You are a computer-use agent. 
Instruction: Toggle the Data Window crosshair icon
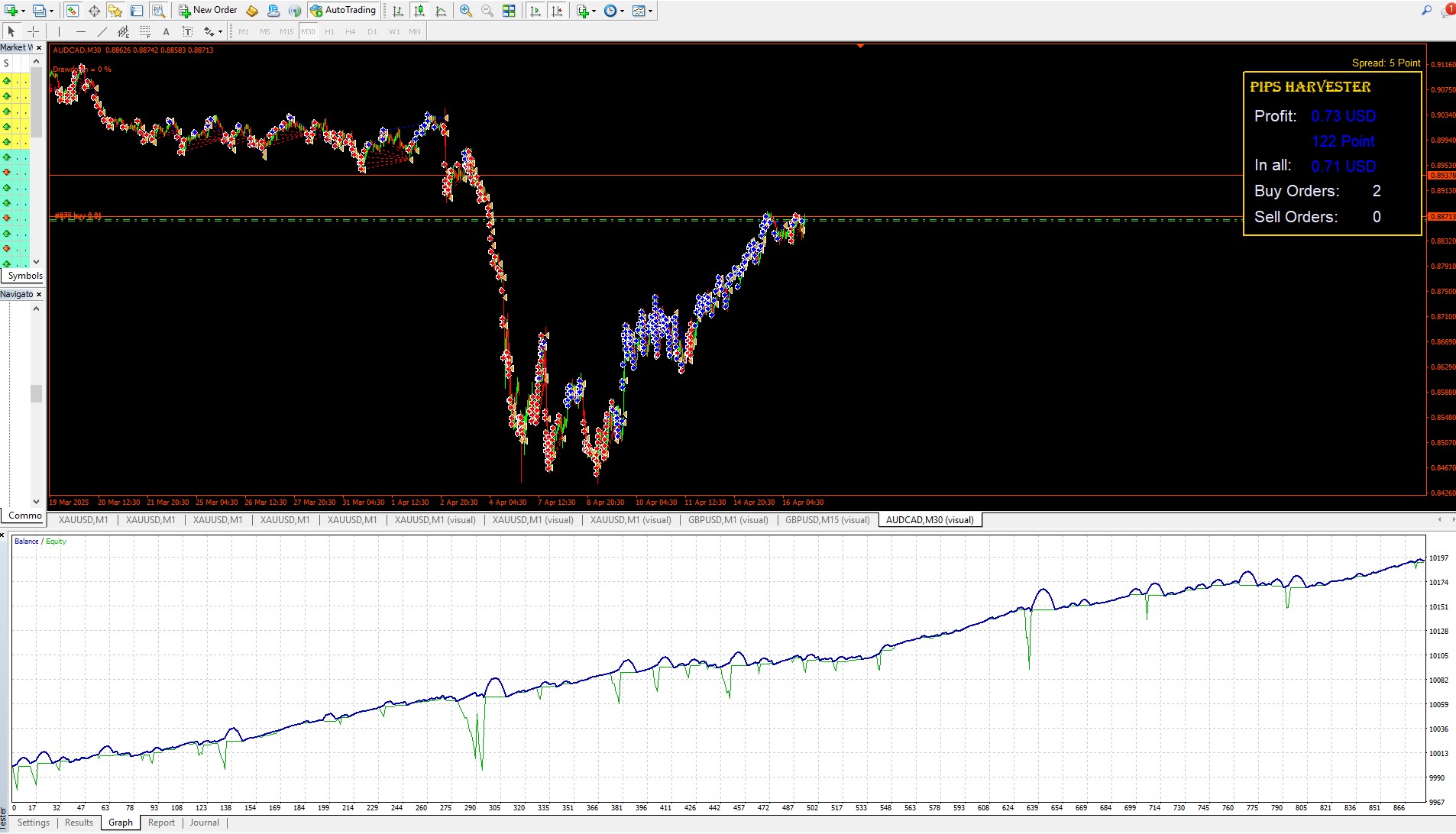pyautogui.click(x=94, y=11)
